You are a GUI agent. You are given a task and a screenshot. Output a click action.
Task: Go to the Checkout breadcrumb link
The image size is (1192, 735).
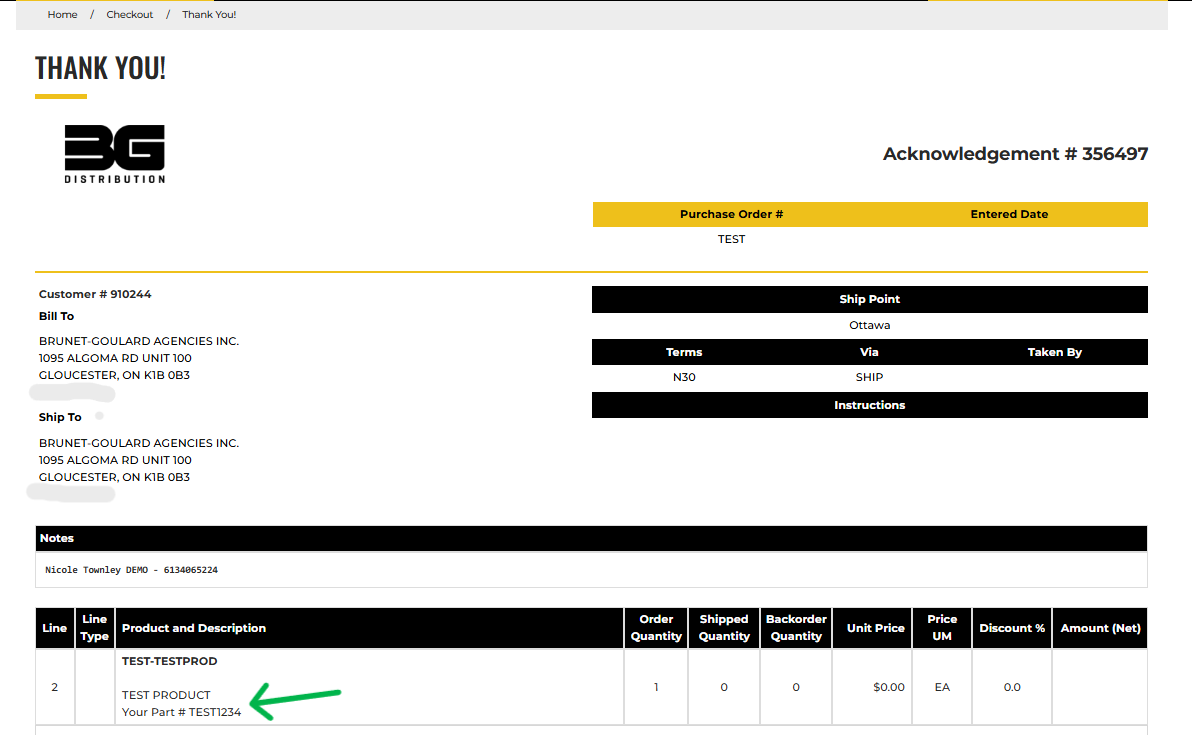coord(129,14)
